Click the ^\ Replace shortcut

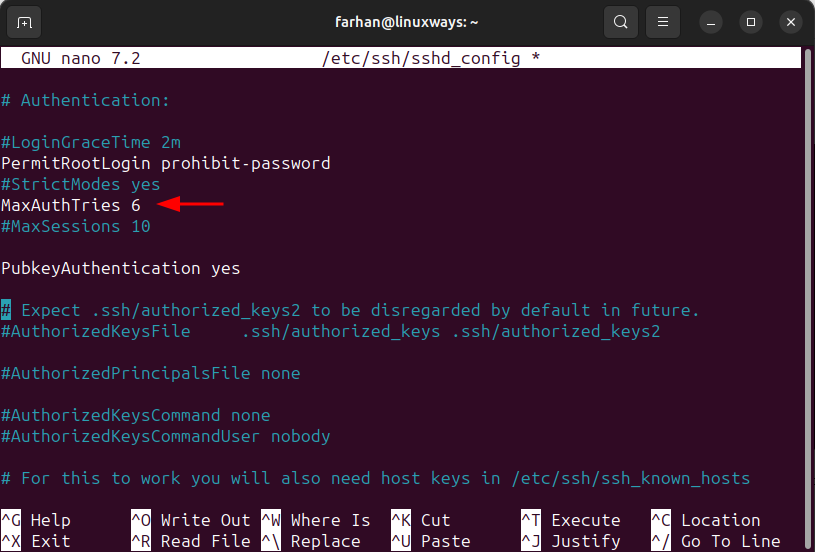coord(311,541)
